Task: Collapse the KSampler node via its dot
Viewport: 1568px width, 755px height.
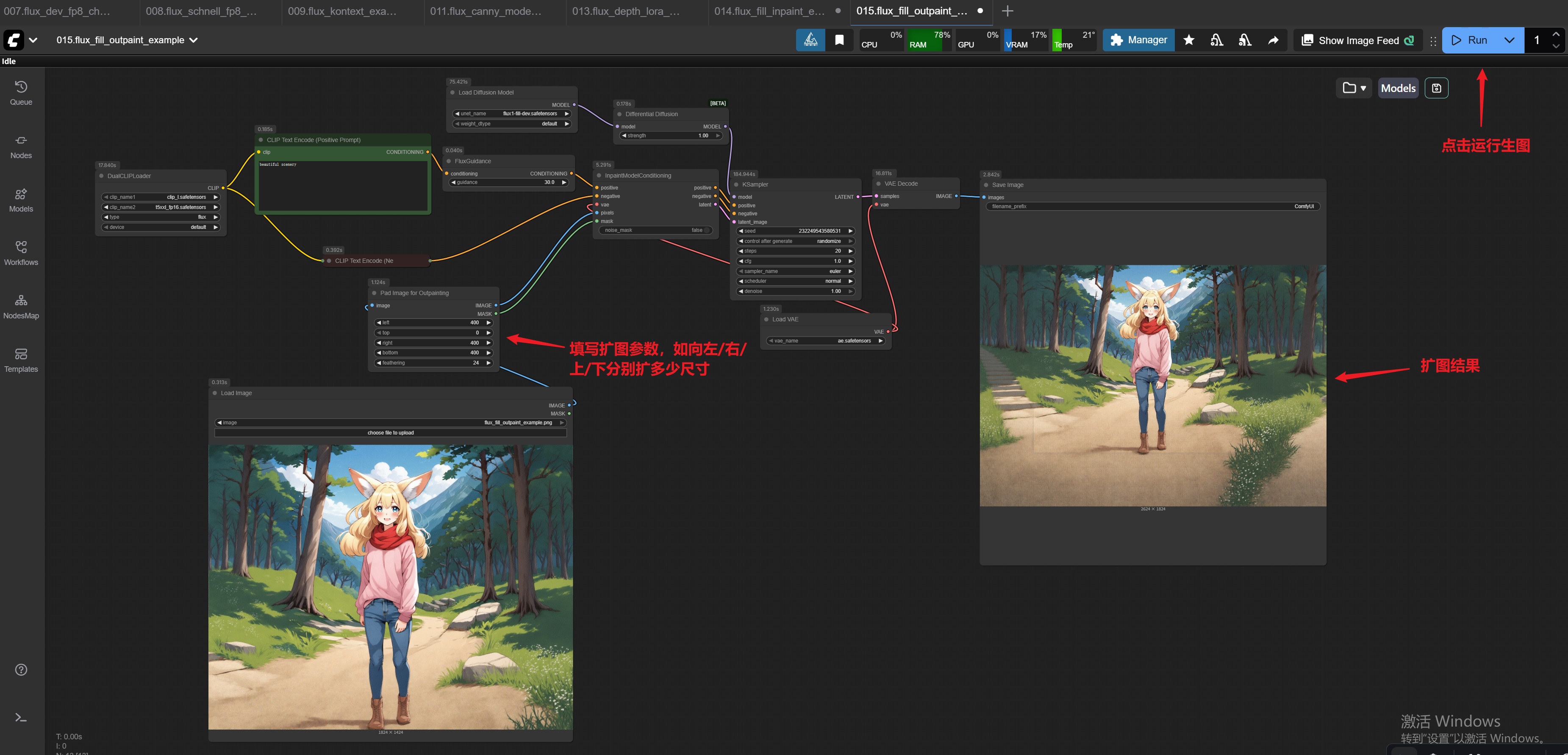Action: pos(736,184)
